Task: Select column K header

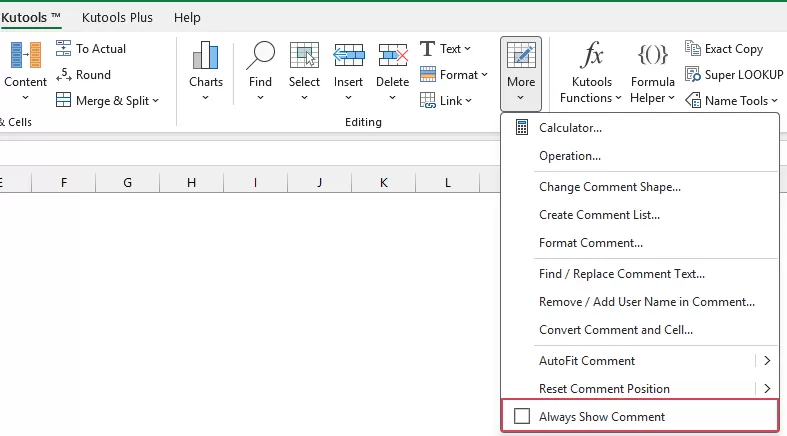Action: pos(383,183)
